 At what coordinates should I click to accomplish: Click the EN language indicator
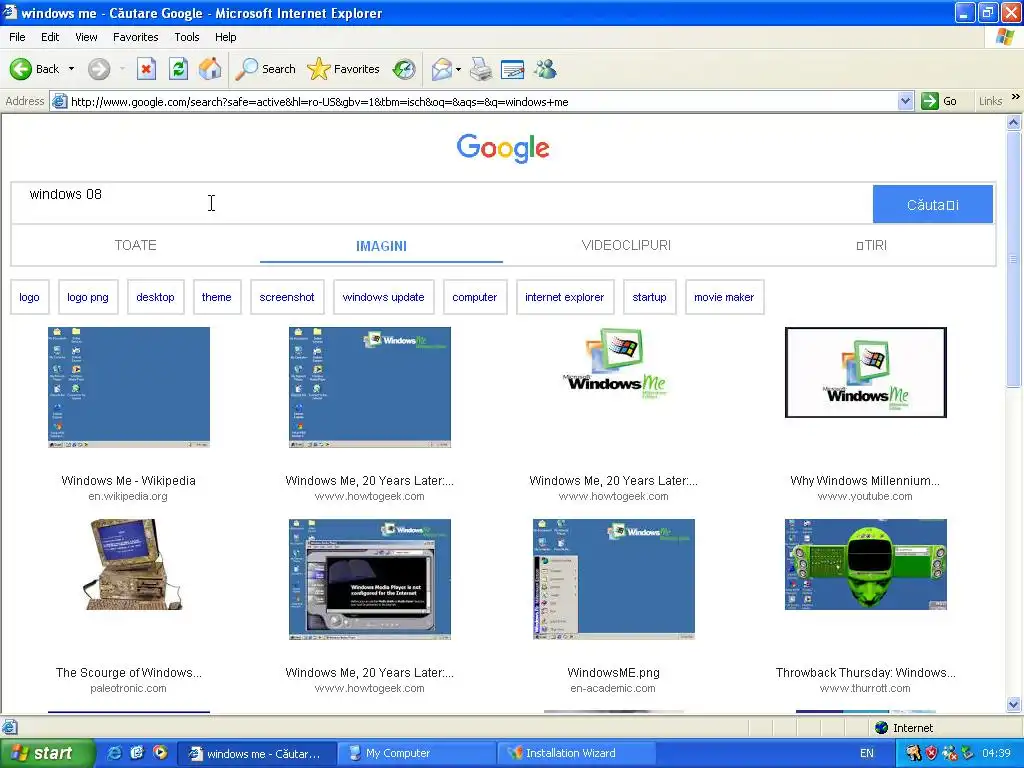coord(867,753)
